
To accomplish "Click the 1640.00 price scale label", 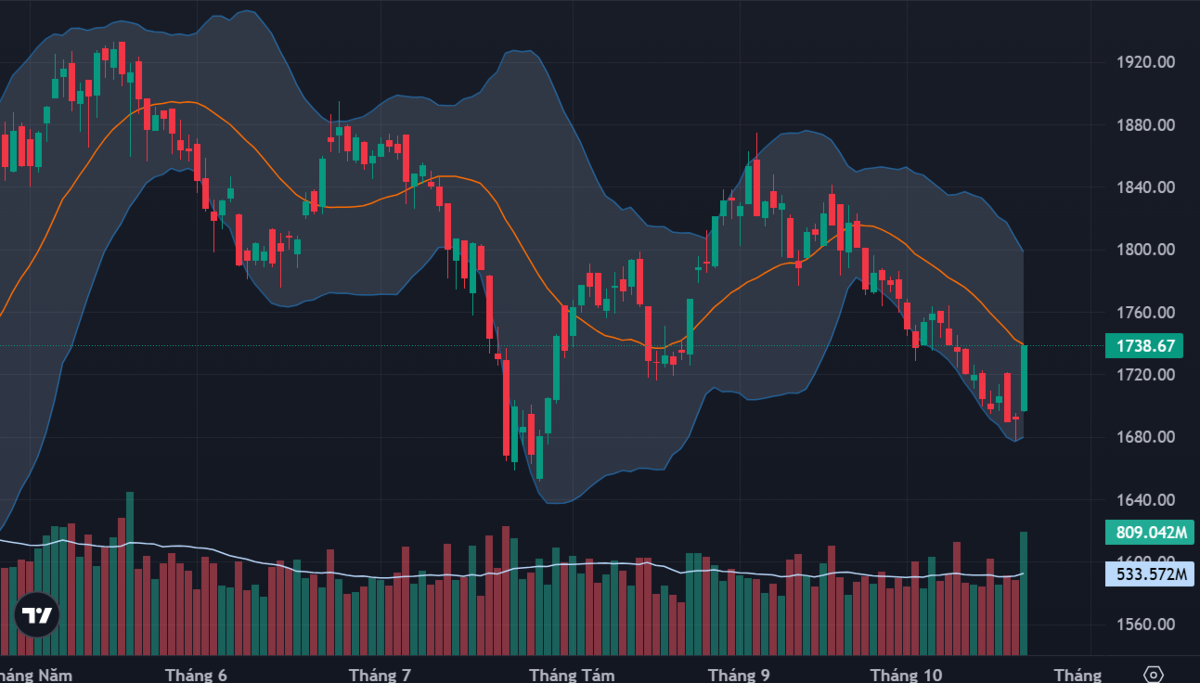I will 1144,499.
